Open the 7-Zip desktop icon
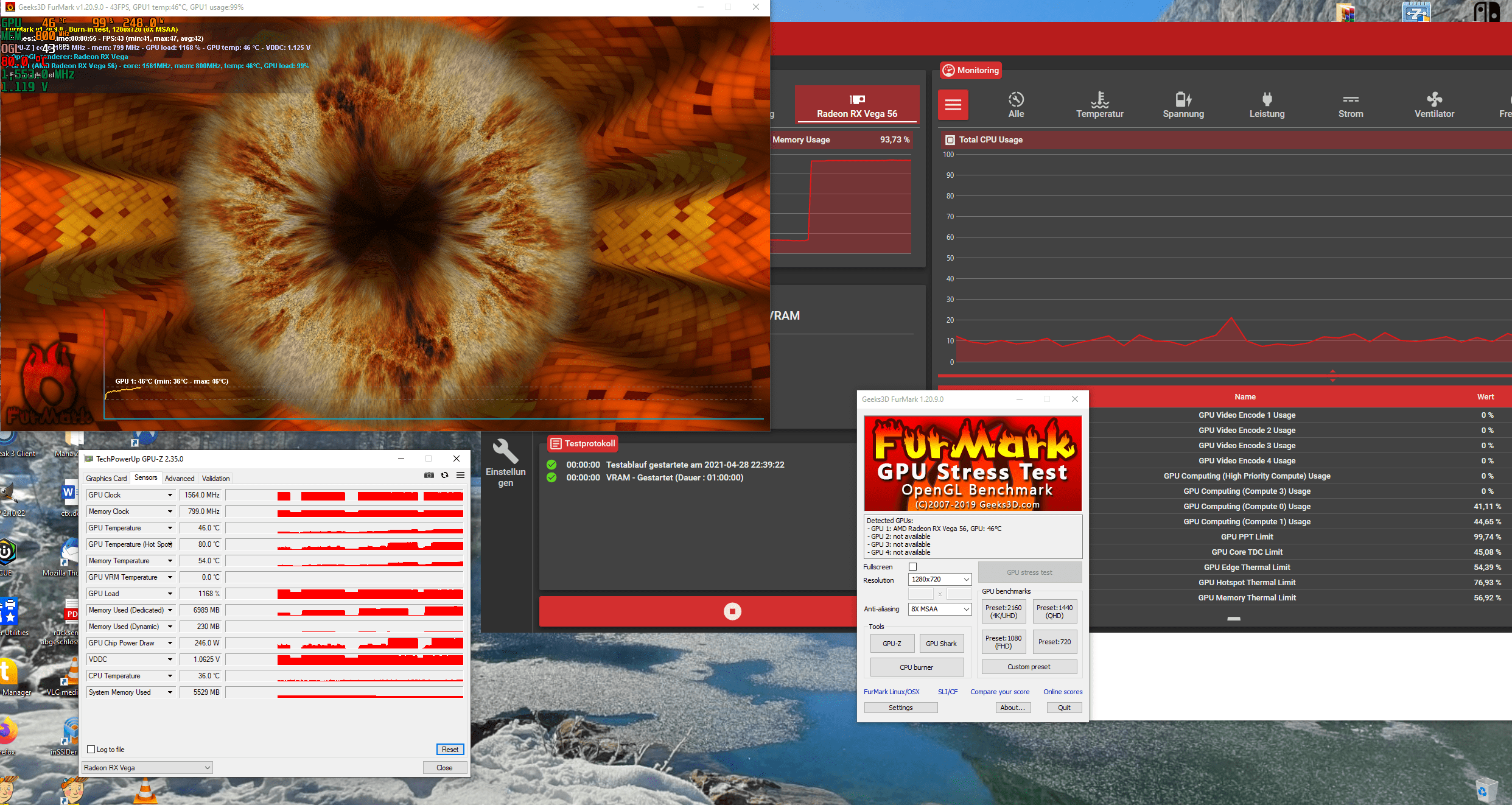Screen dimensions: 1512x805 pyautogui.click(x=1416, y=12)
